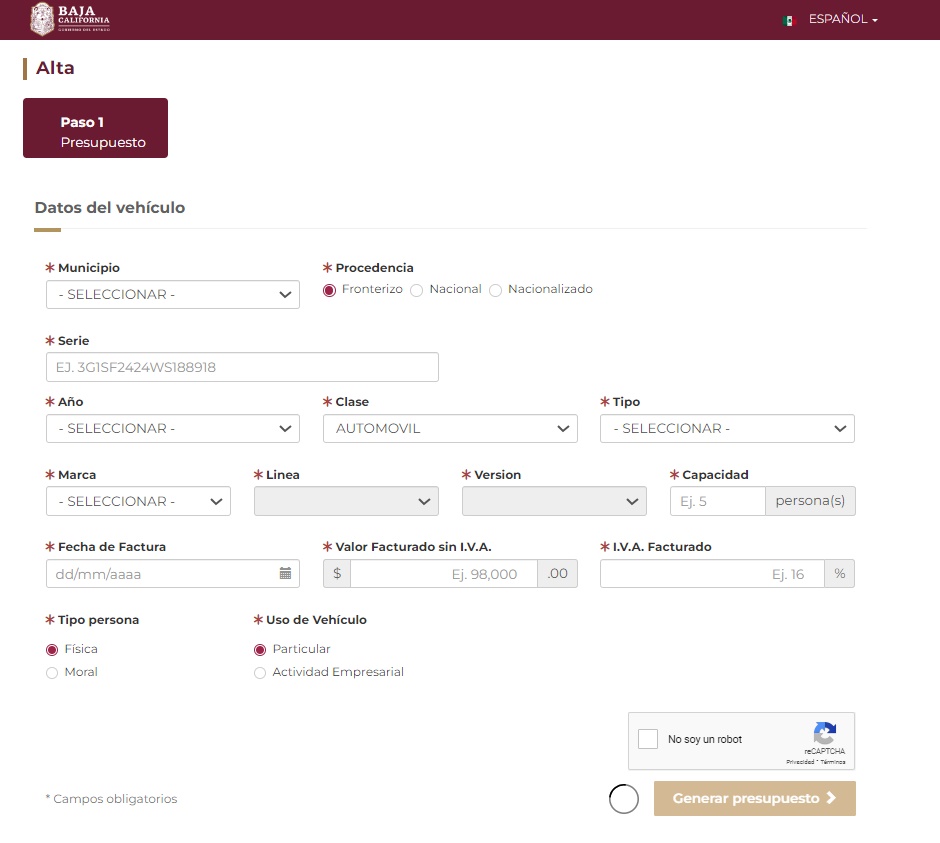Viewport: 940px width, 843px height.
Task: Open the Clase dropdown showing AUTOMOVIL
Action: pos(449,428)
